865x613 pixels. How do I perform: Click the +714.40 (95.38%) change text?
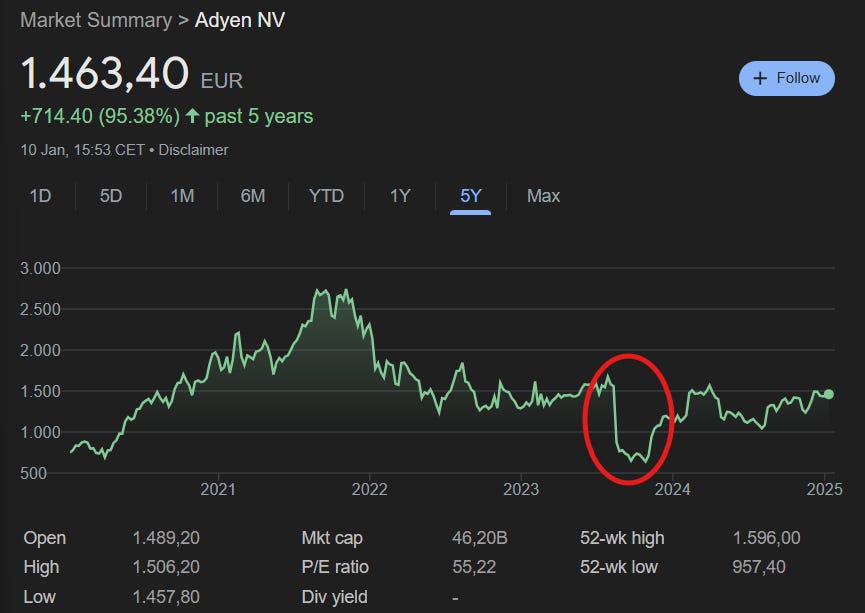coord(100,116)
